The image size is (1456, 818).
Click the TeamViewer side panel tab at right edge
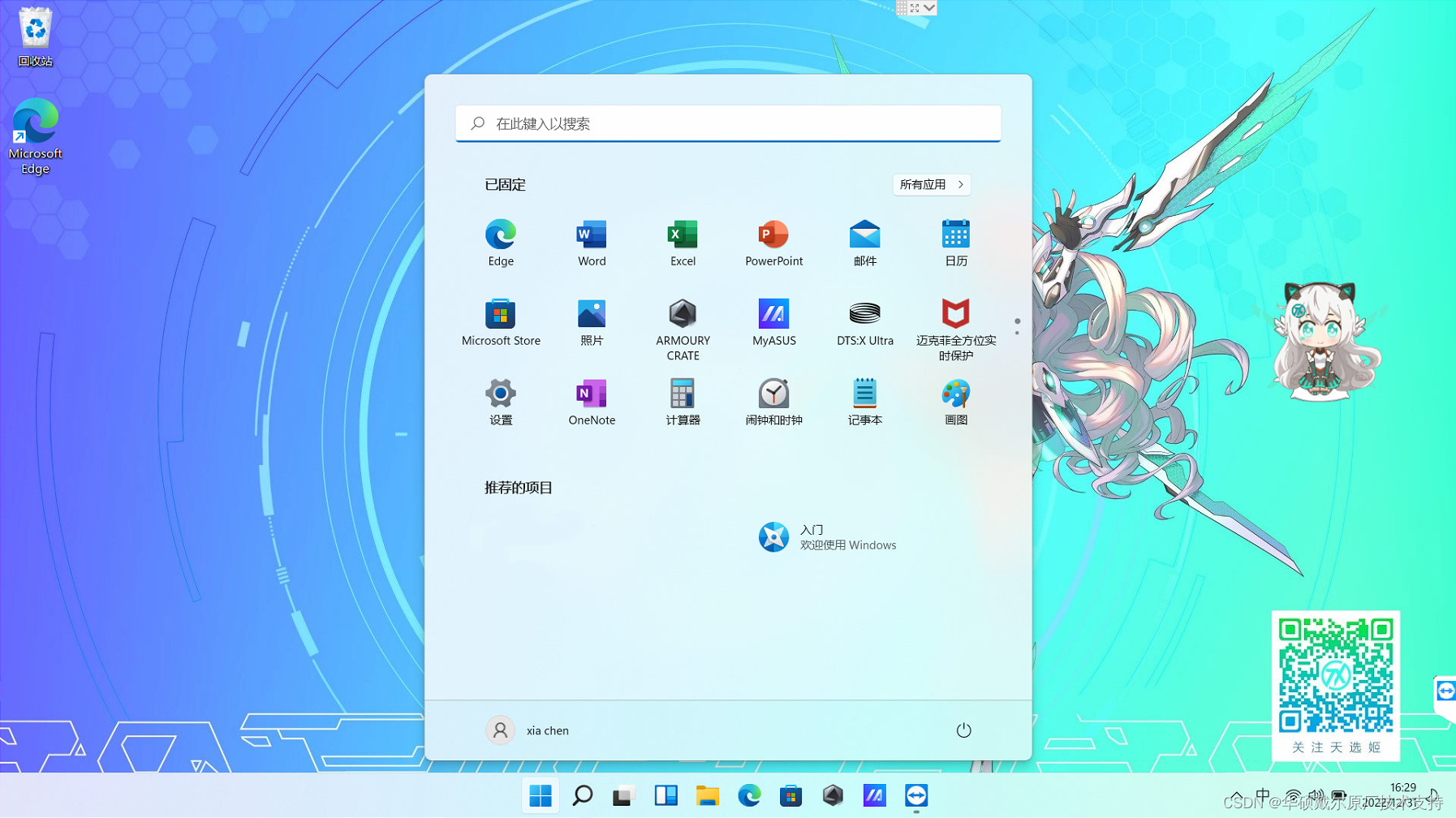tap(1445, 692)
